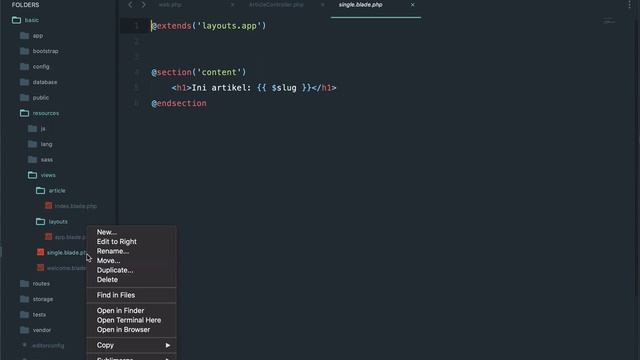Open the tab options menu at top right
Screen dimensions: 640x360
click(x=629, y=4)
